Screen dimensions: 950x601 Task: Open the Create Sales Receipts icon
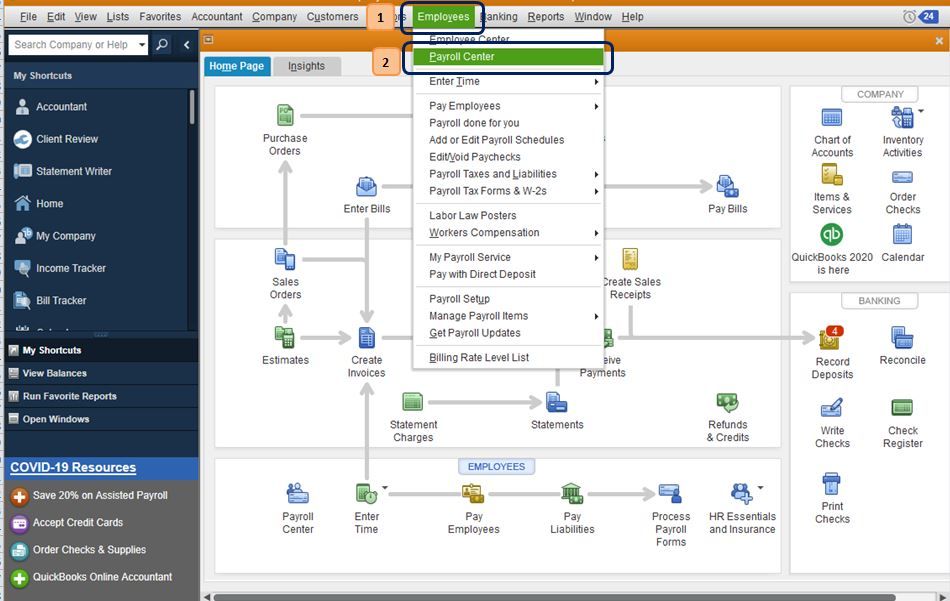(630, 259)
